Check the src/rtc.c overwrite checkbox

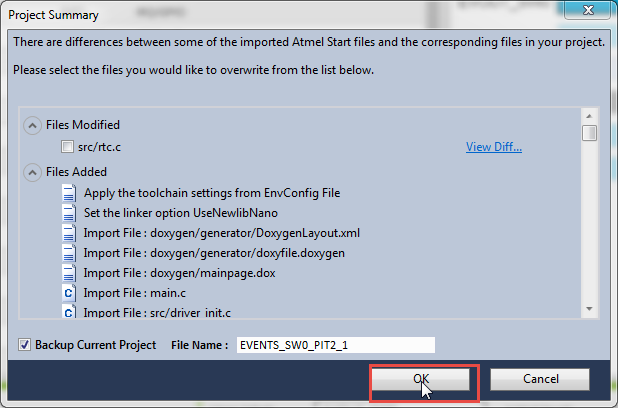(x=68, y=148)
